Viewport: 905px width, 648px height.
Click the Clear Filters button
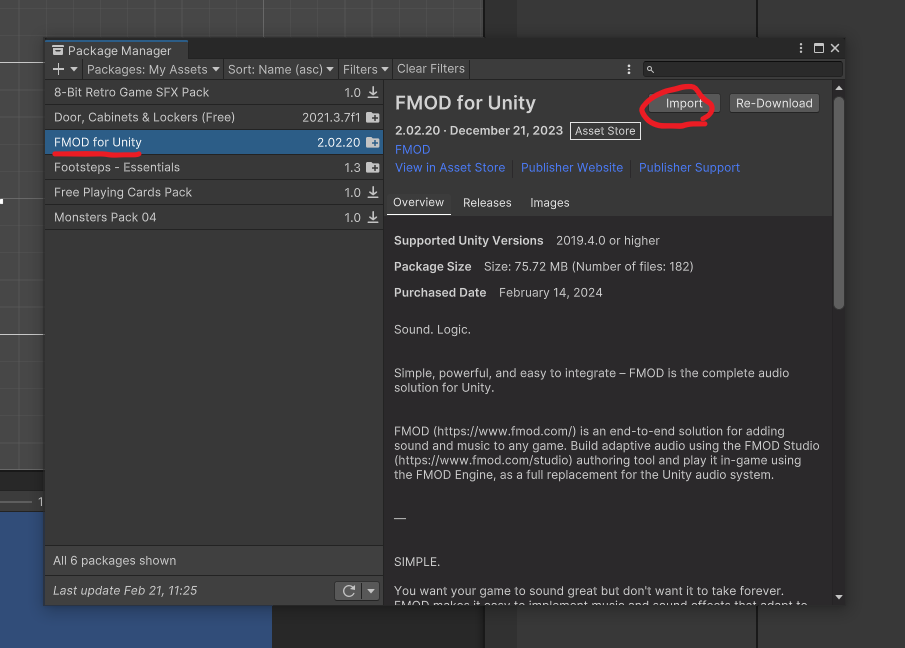[x=431, y=69]
